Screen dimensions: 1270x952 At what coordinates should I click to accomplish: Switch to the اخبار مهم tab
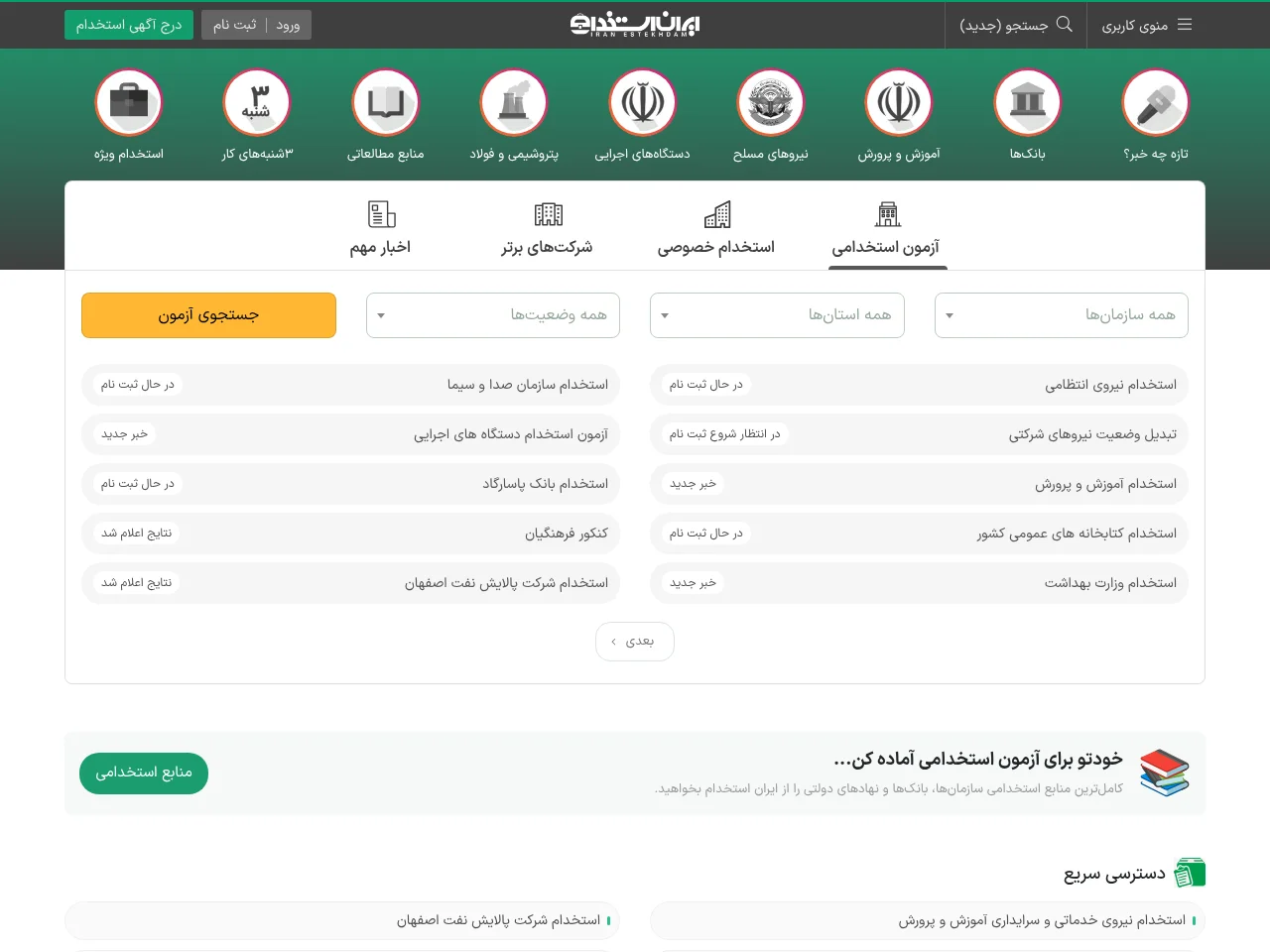(380, 231)
